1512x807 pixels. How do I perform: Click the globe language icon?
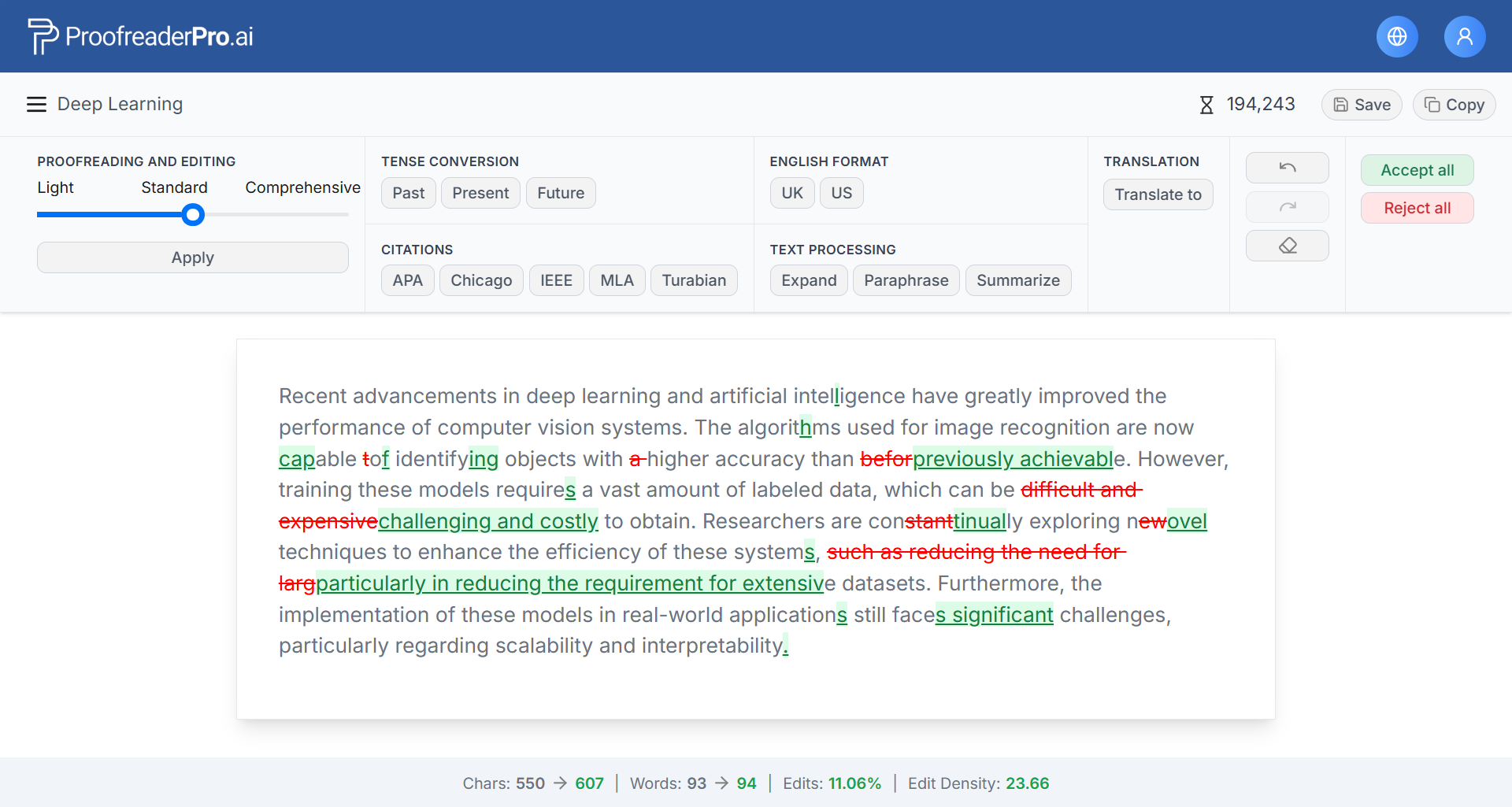click(1396, 37)
